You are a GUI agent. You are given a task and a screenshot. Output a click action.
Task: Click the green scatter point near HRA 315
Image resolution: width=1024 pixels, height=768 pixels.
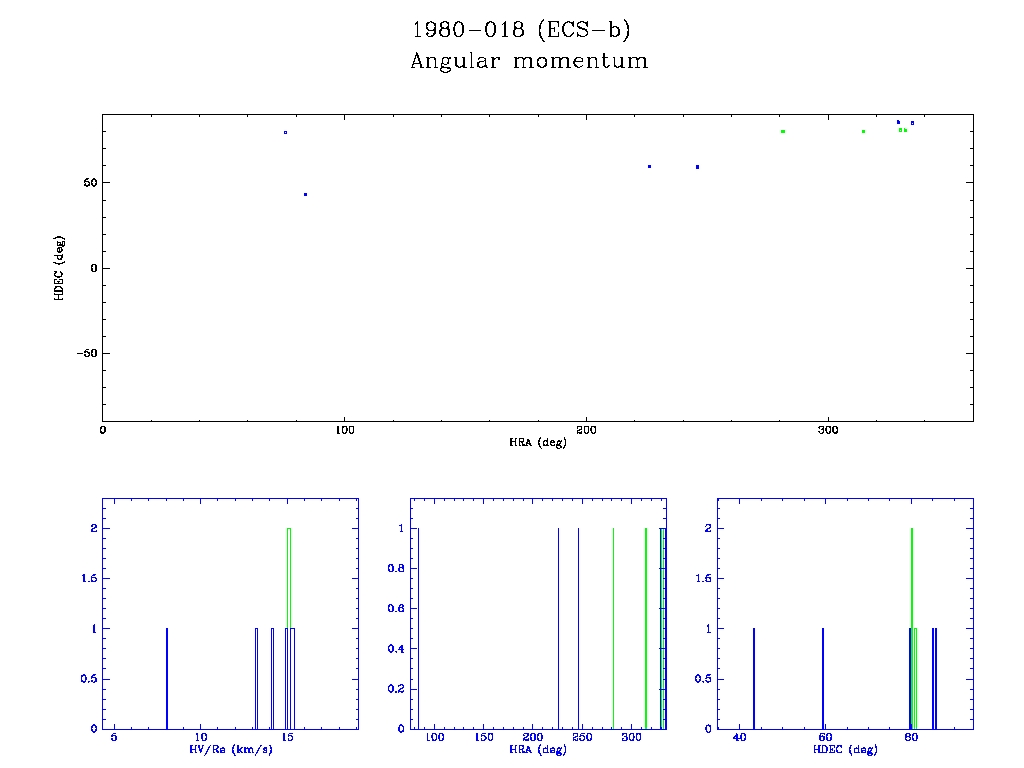pos(863,131)
